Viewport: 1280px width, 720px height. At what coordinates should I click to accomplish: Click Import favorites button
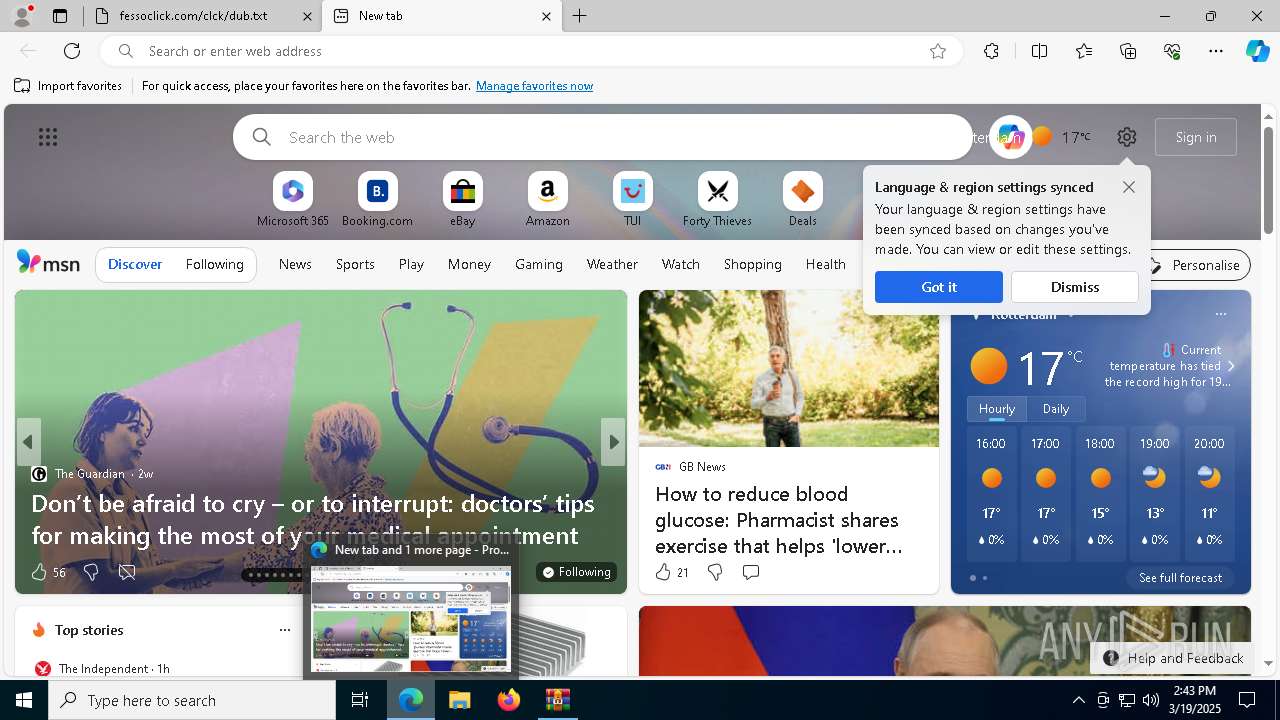click(68, 86)
